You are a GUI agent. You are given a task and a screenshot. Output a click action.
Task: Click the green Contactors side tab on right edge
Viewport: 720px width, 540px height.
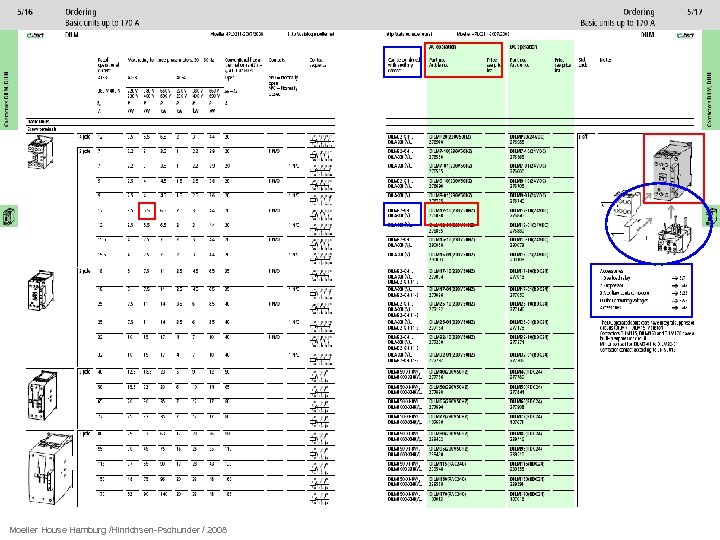point(711,80)
